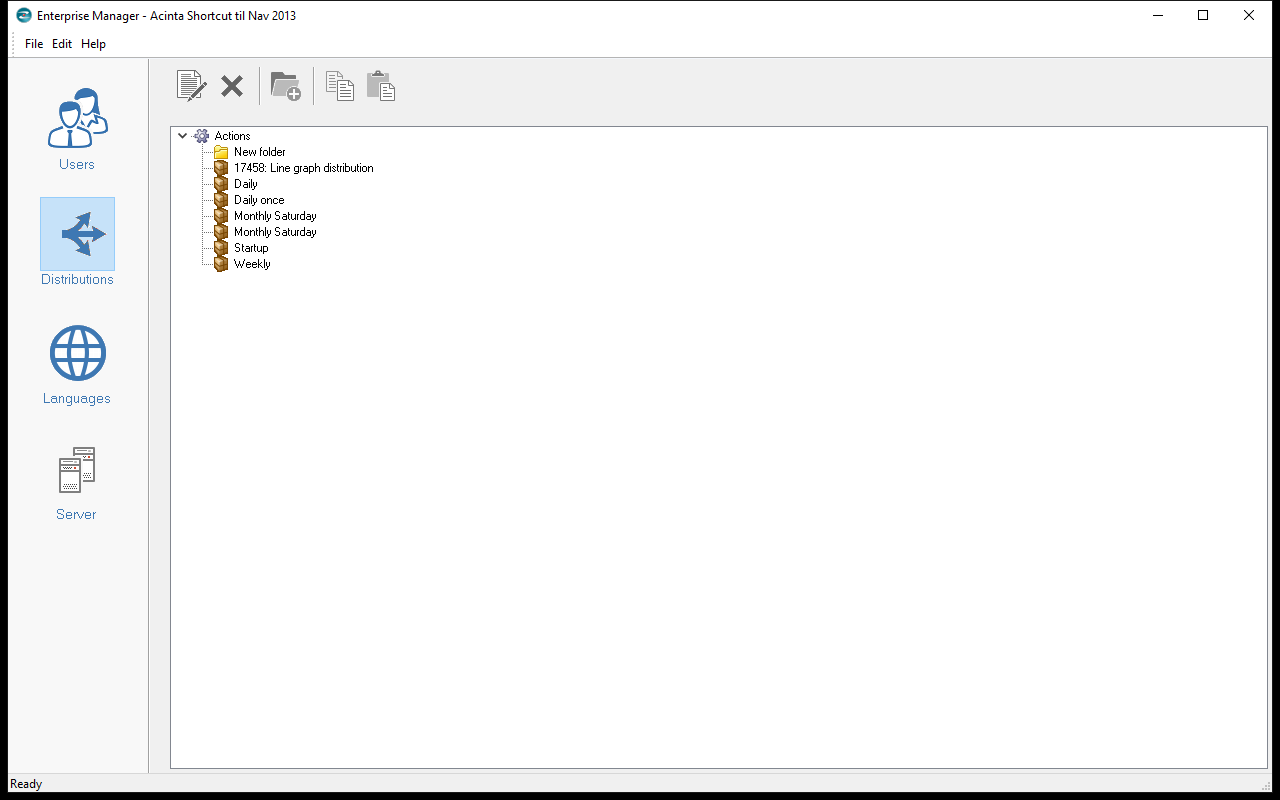Viewport: 1280px width, 800px height.
Task: Click the package icon beside Weekly
Action: coord(221,264)
